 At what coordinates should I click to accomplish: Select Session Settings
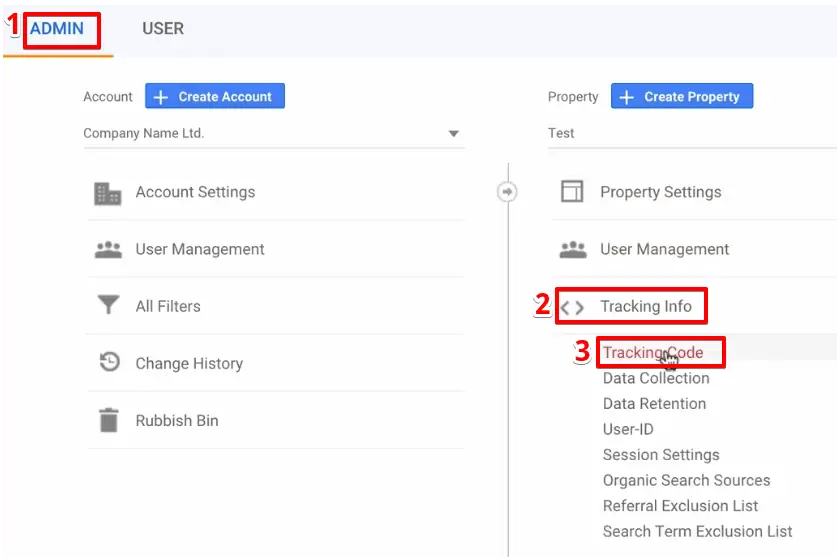pos(661,455)
